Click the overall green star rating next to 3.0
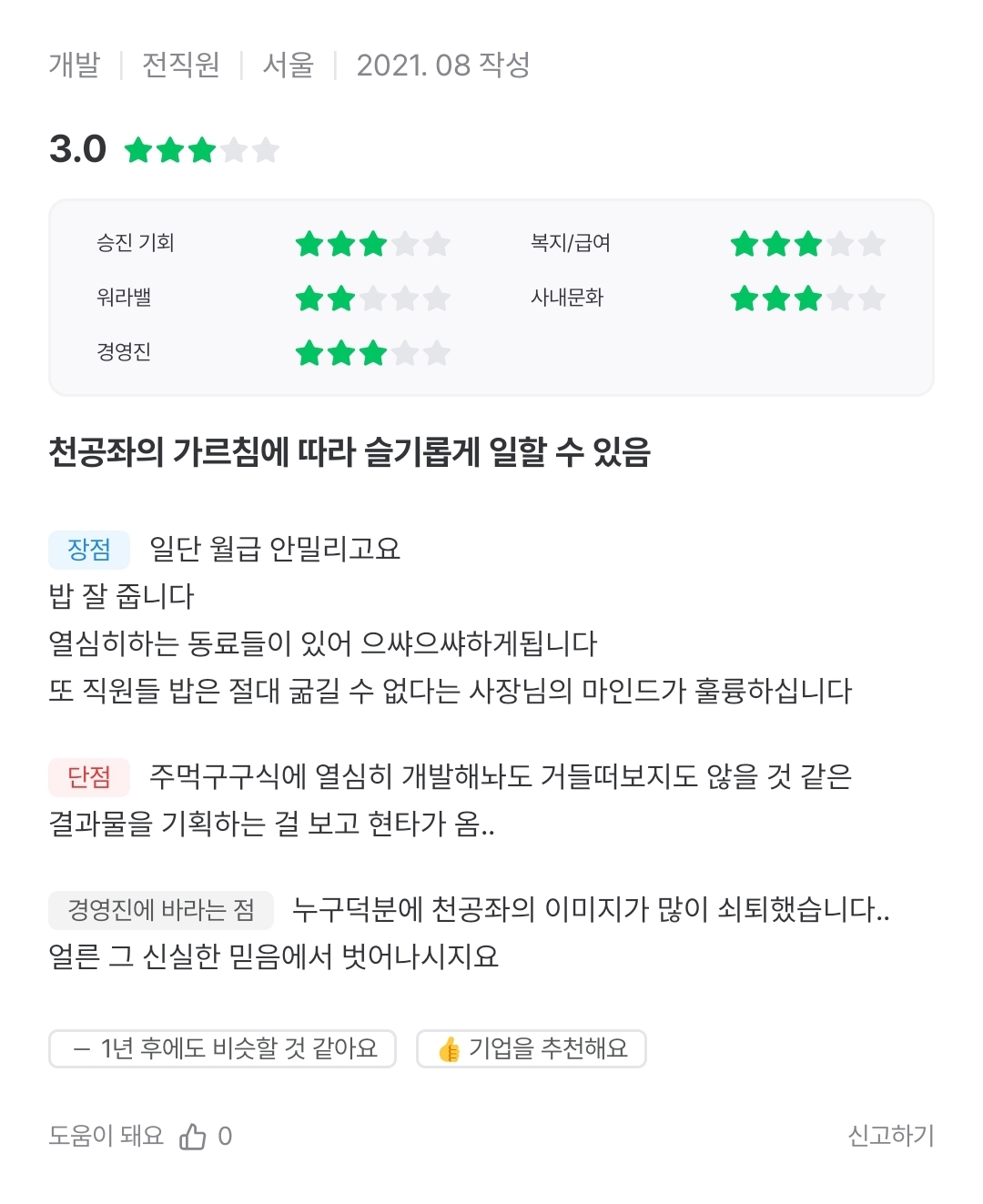 click(201, 150)
